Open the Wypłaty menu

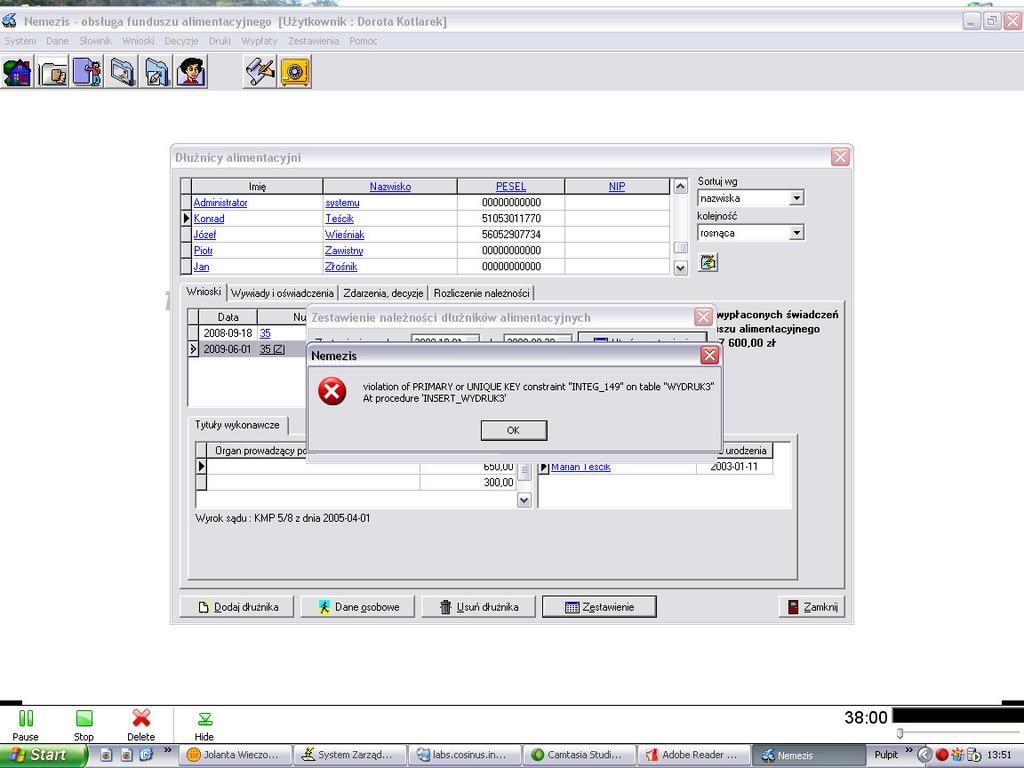259,40
